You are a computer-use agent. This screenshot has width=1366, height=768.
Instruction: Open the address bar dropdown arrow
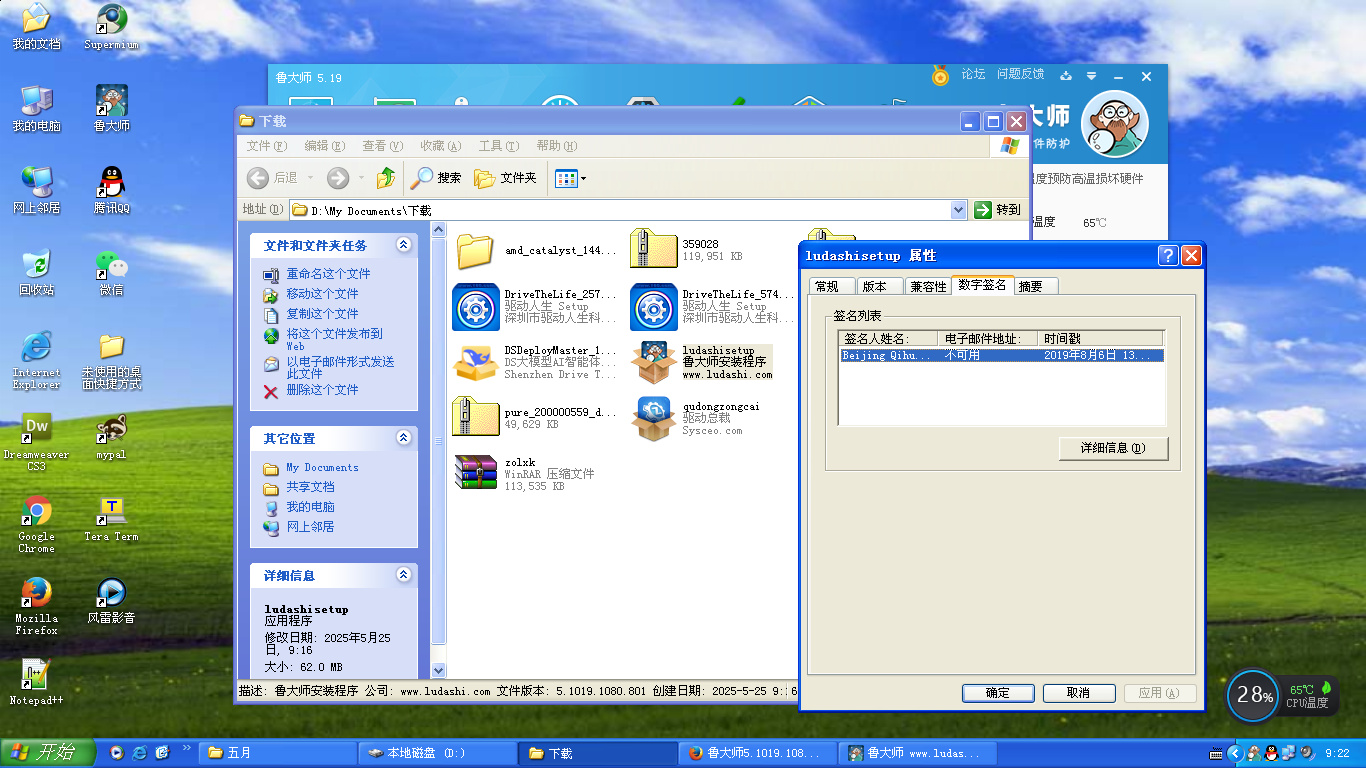(x=958, y=210)
